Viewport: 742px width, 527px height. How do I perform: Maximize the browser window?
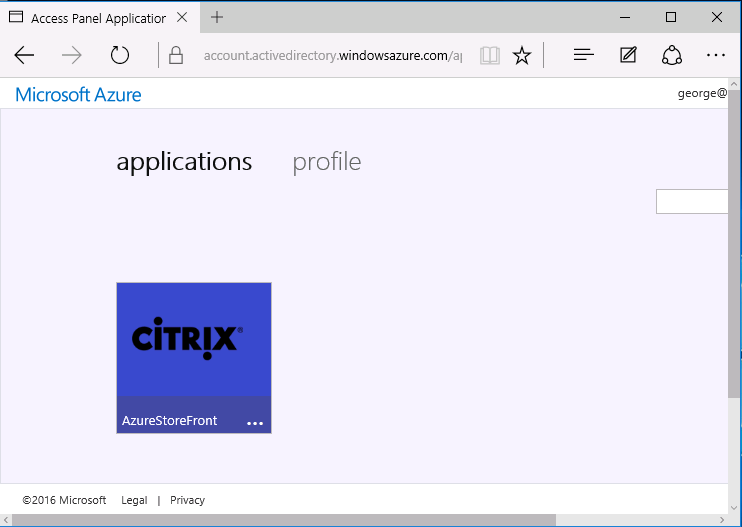671,18
